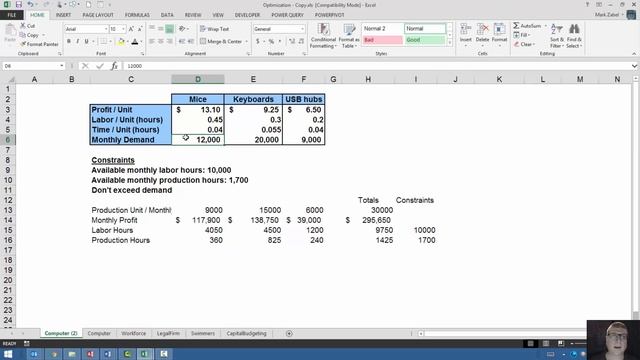The image size is (640, 360).
Task: Open the Name Box dropdown arrow
Action: point(62,66)
